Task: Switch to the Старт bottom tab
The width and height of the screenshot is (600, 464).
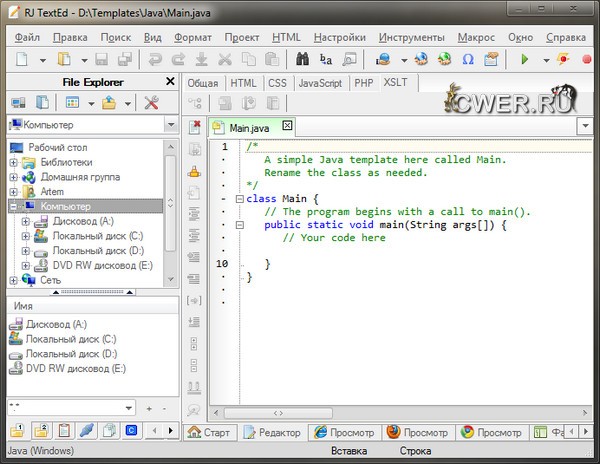Action: click(209, 432)
